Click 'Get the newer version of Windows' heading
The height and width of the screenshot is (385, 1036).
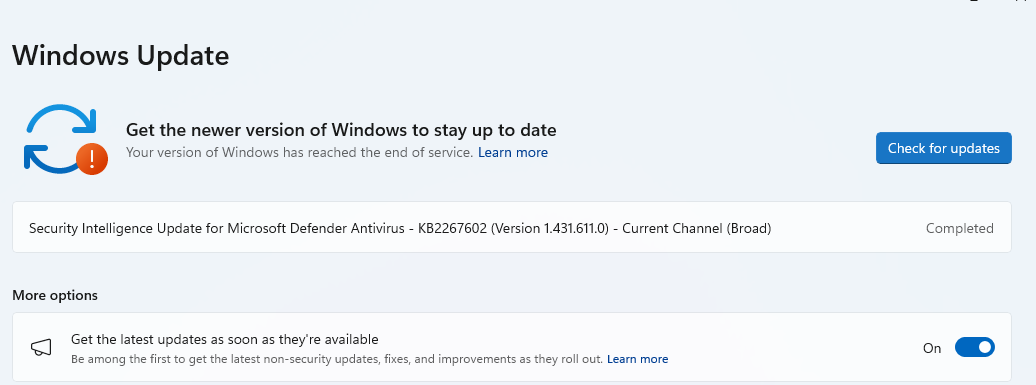pos(341,129)
